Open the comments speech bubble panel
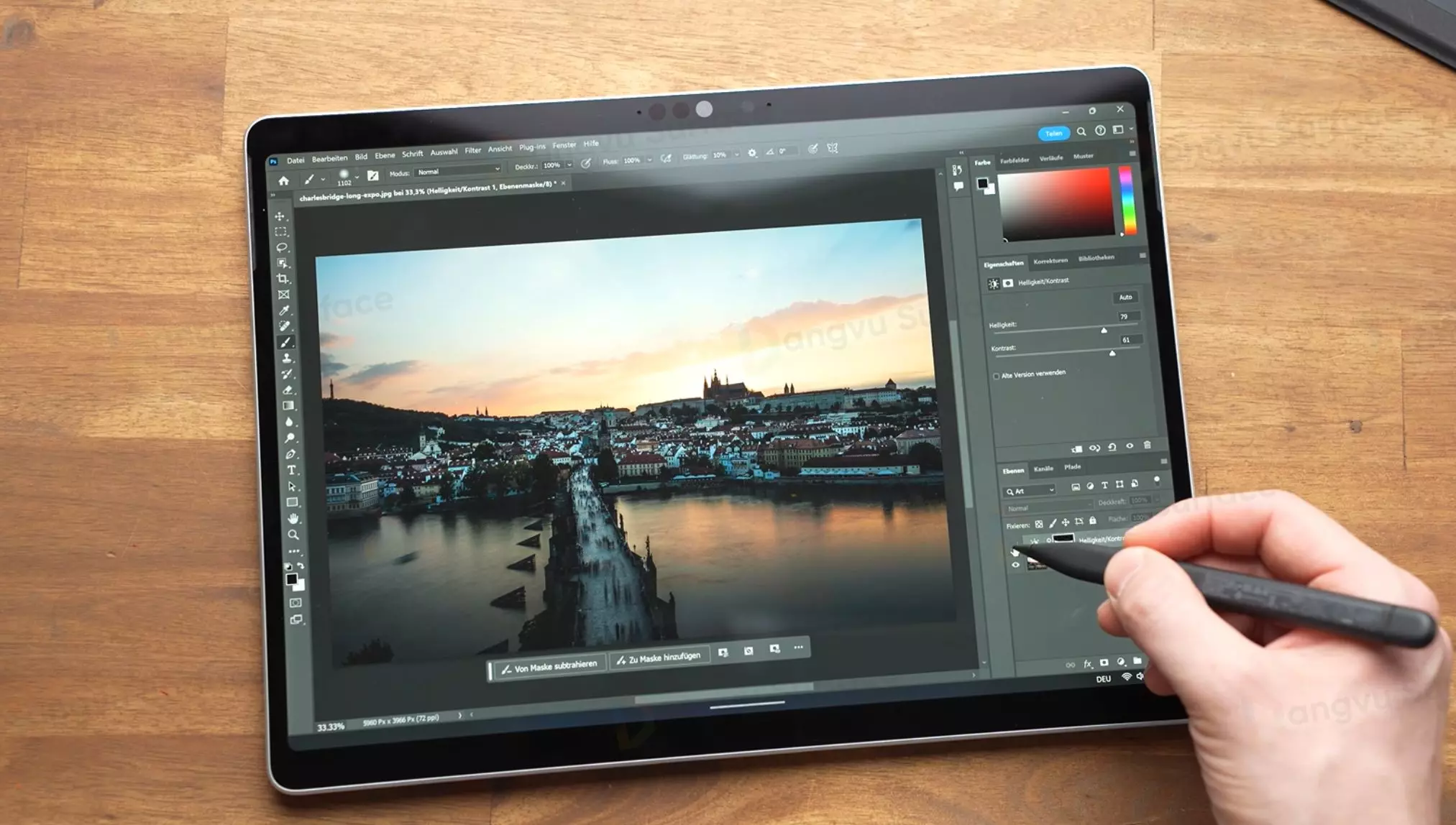 958,186
